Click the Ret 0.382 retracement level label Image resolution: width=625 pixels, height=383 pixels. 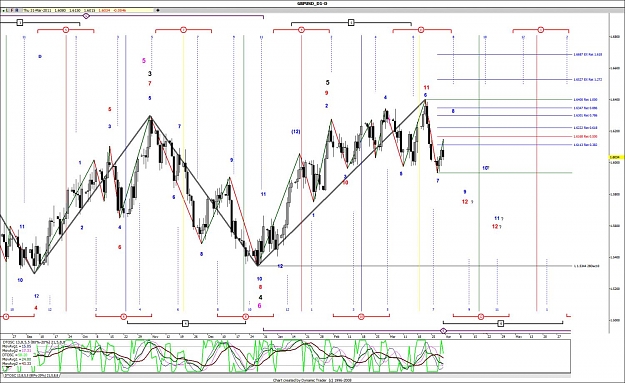(585, 145)
